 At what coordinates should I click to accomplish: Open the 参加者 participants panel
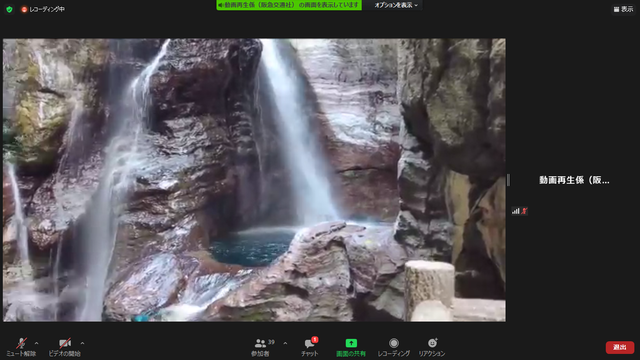(x=260, y=347)
